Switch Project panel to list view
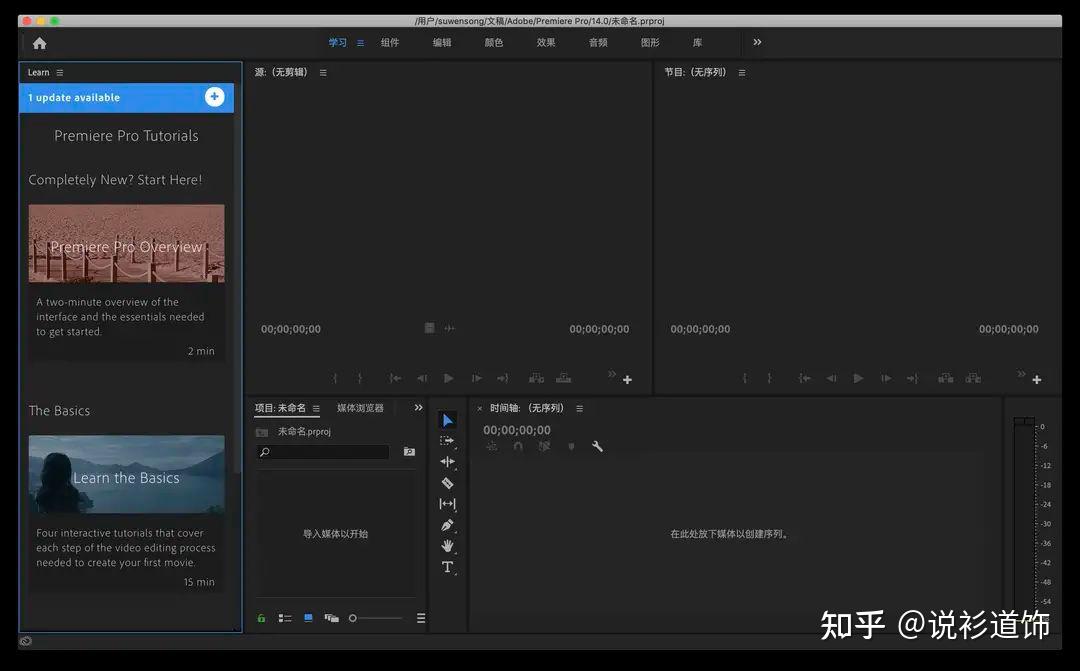The width and height of the screenshot is (1080, 671). pos(285,618)
